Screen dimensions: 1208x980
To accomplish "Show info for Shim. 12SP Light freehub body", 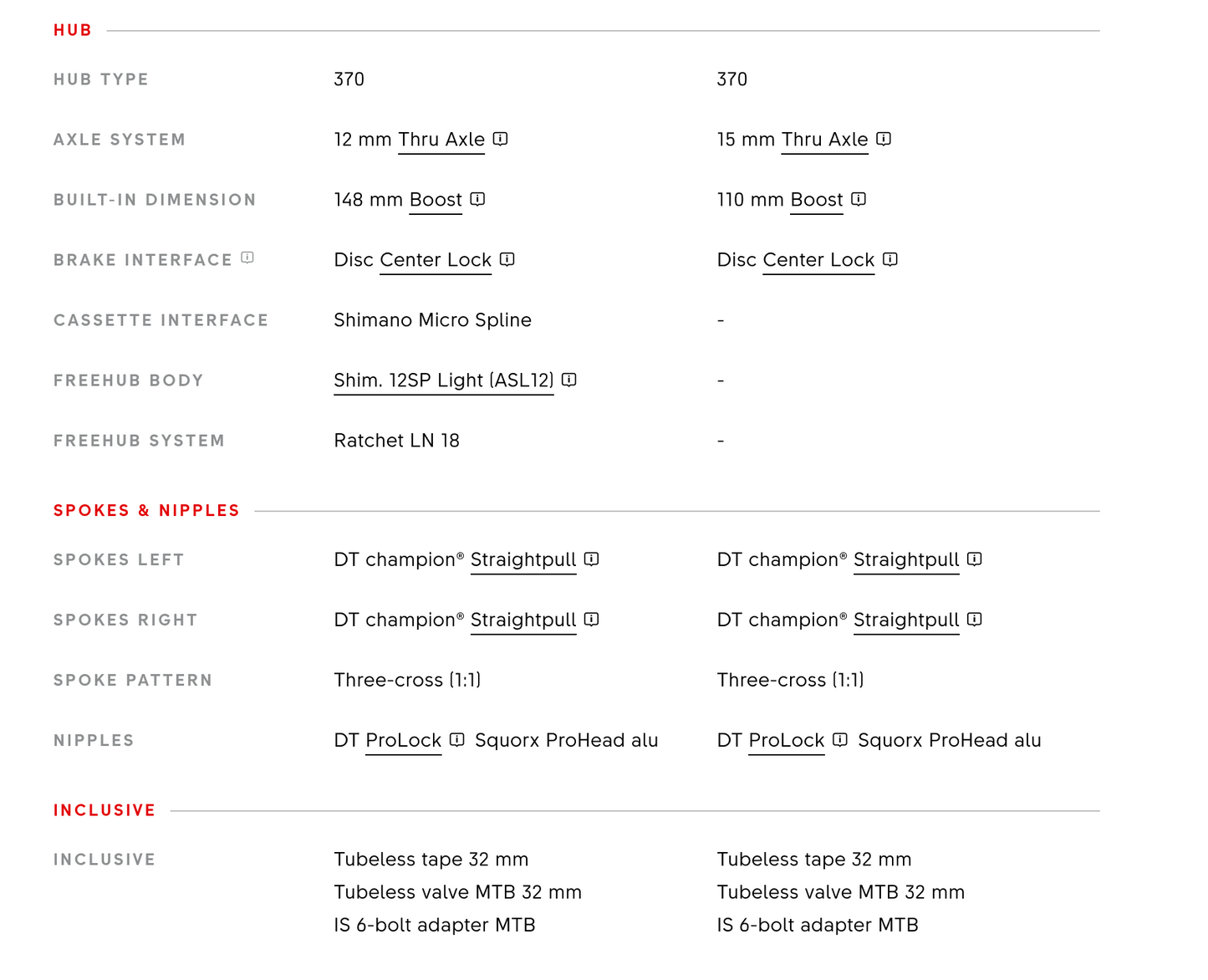I will [x=569, y=380].
